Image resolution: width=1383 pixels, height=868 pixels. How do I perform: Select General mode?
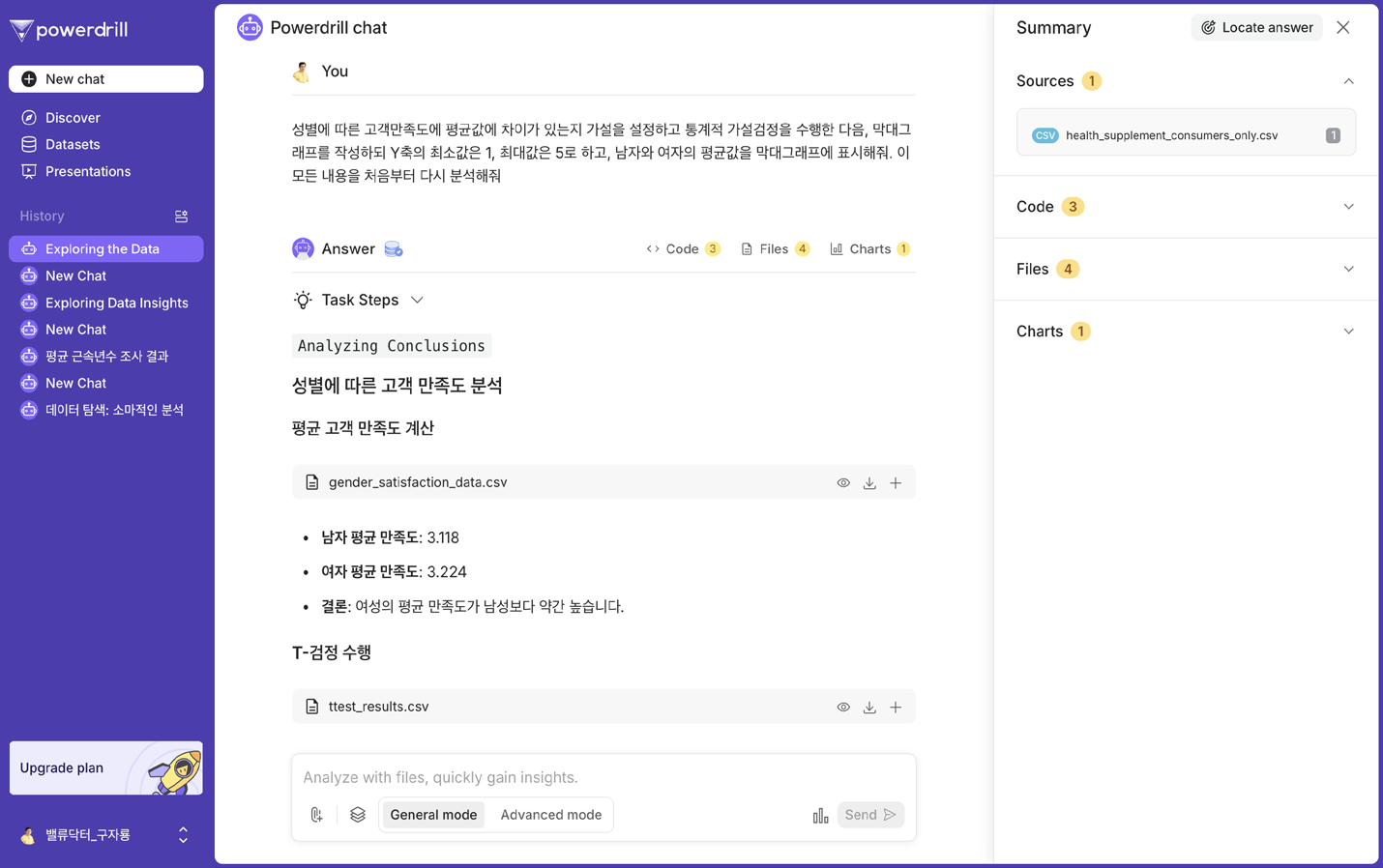[433, 815]
